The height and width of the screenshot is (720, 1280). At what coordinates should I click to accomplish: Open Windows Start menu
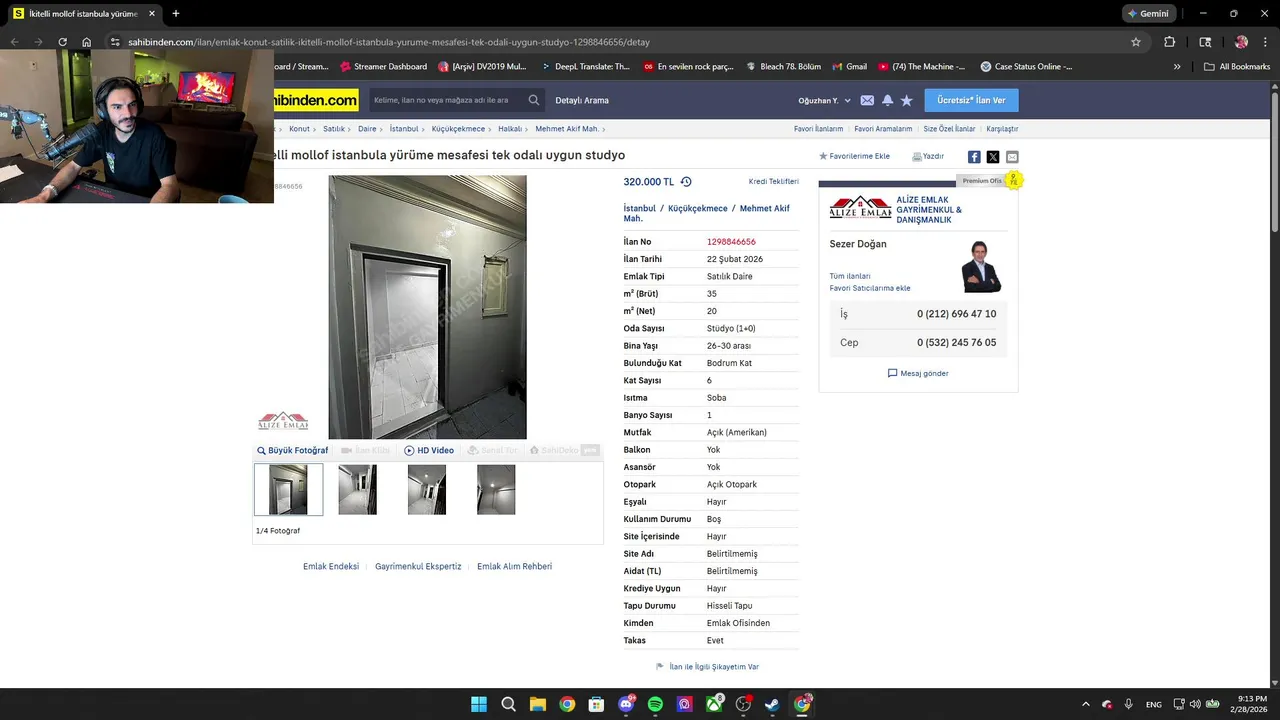pyautogui.click(x=479, y=704)
